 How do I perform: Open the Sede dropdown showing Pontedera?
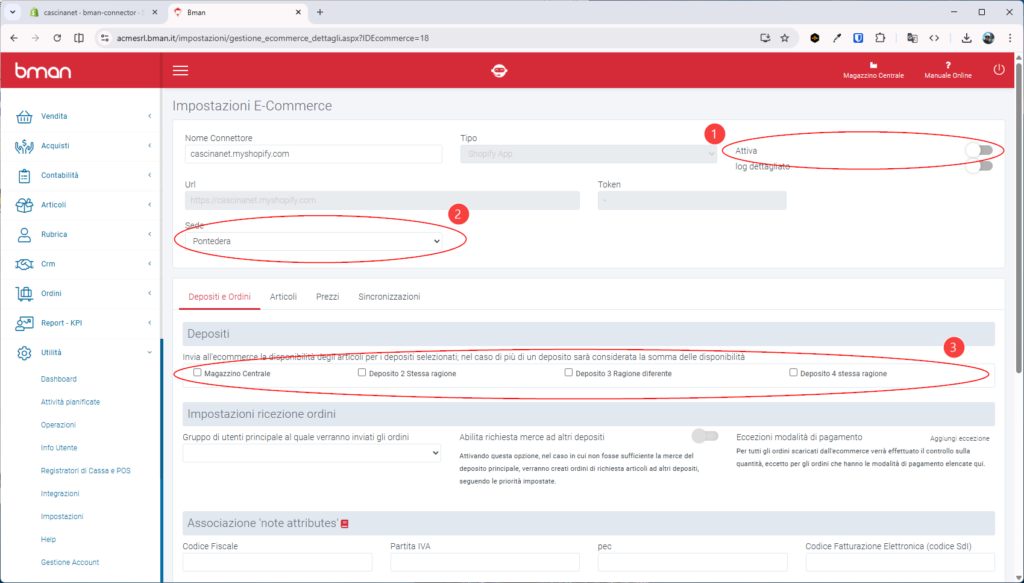[313, 241]
